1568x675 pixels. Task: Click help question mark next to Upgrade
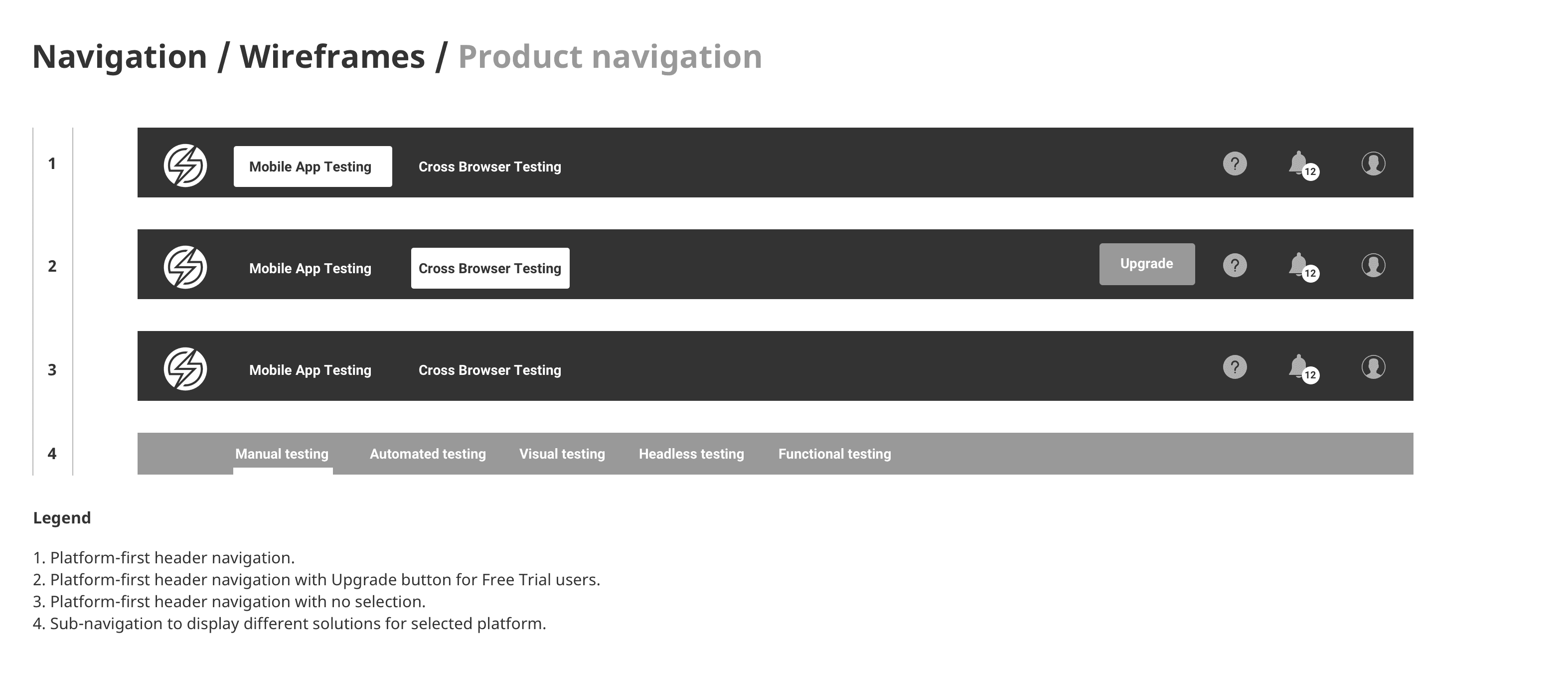click(x=1235, y=265)
